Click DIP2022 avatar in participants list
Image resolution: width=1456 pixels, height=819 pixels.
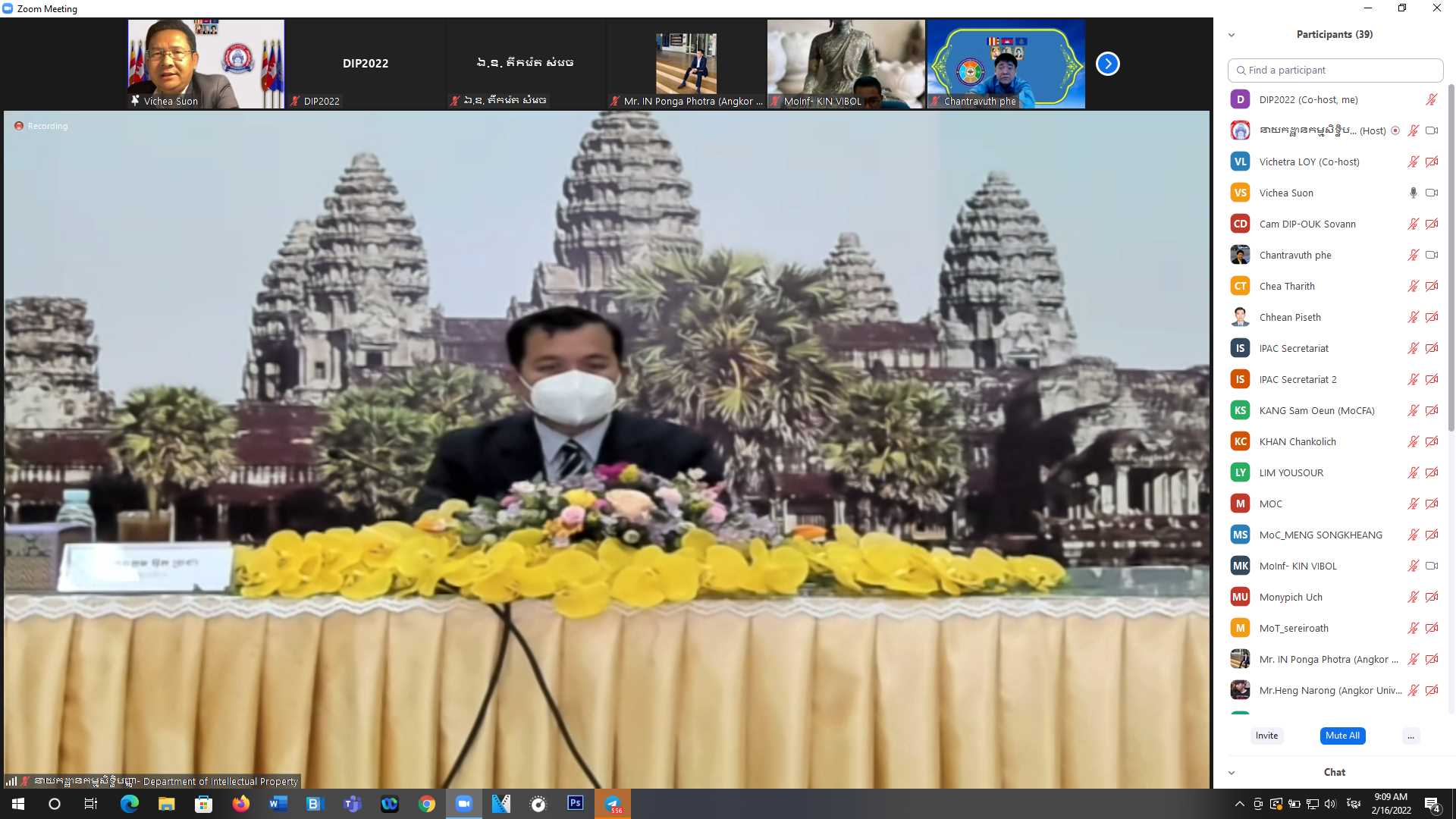point(1240,99)
